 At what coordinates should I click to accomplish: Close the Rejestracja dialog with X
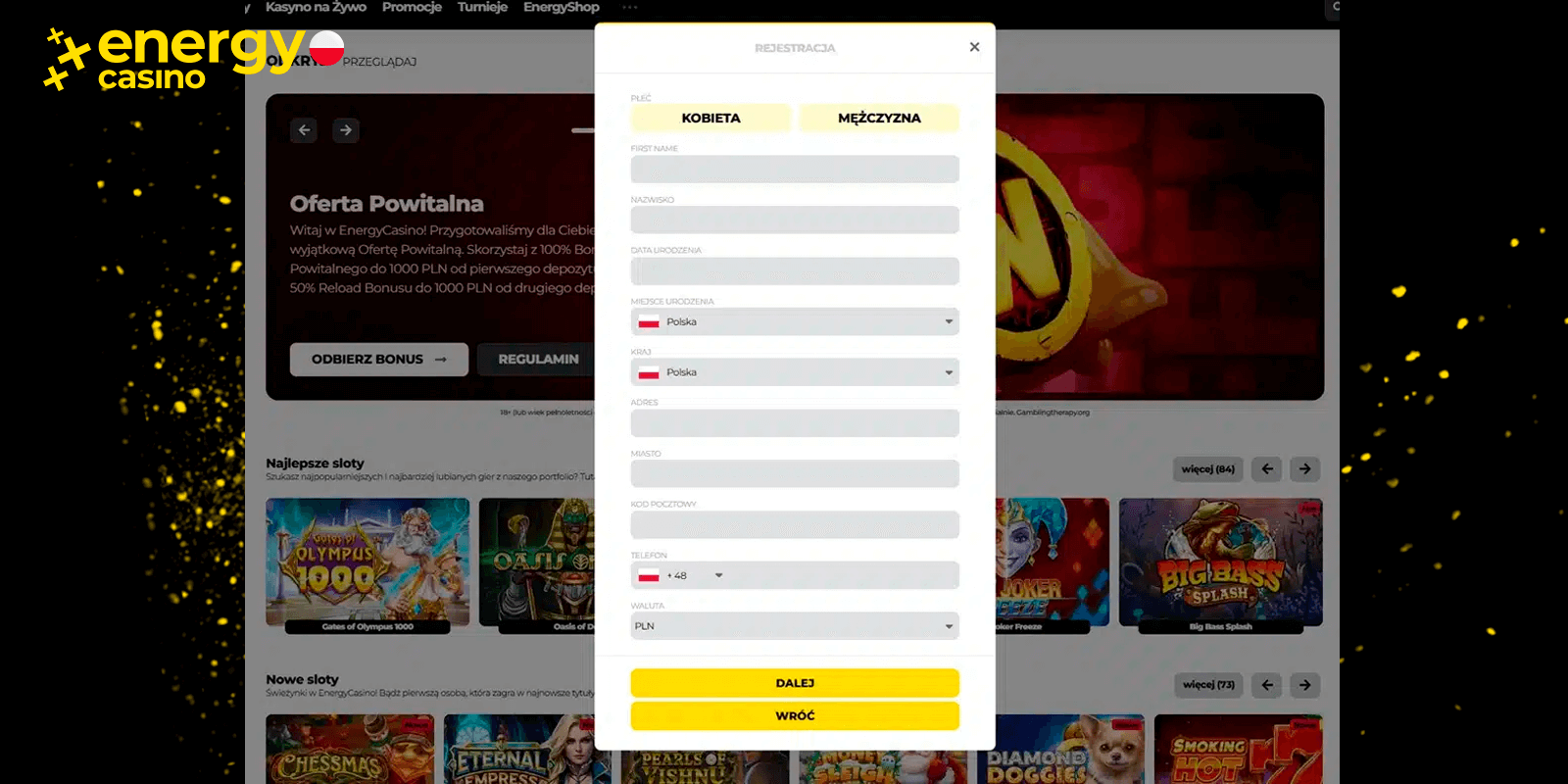[974, 47]
